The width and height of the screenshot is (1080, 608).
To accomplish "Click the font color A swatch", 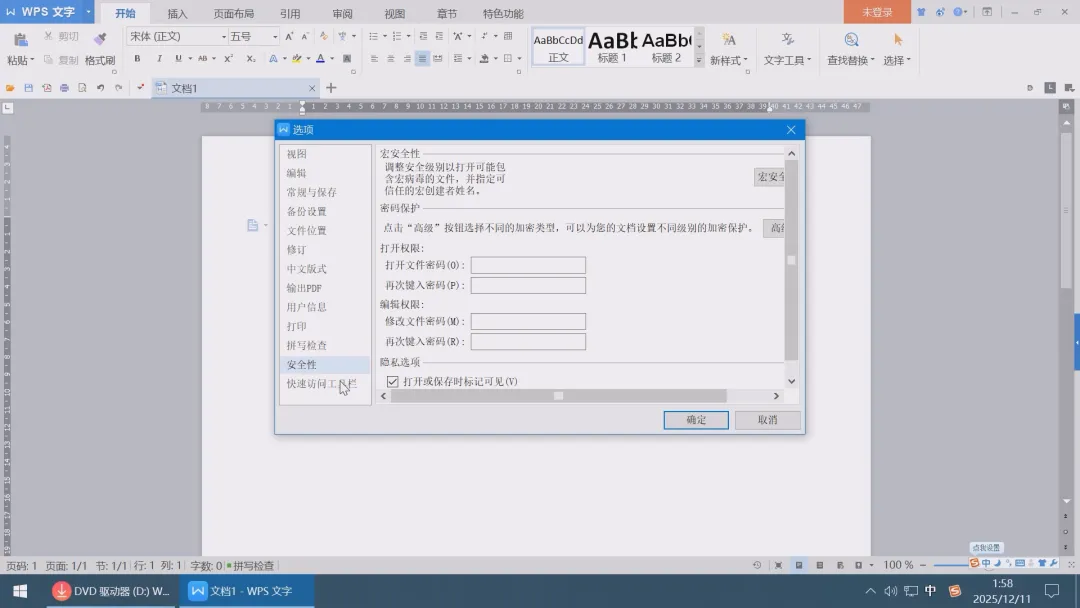I will tap(320, 59).
